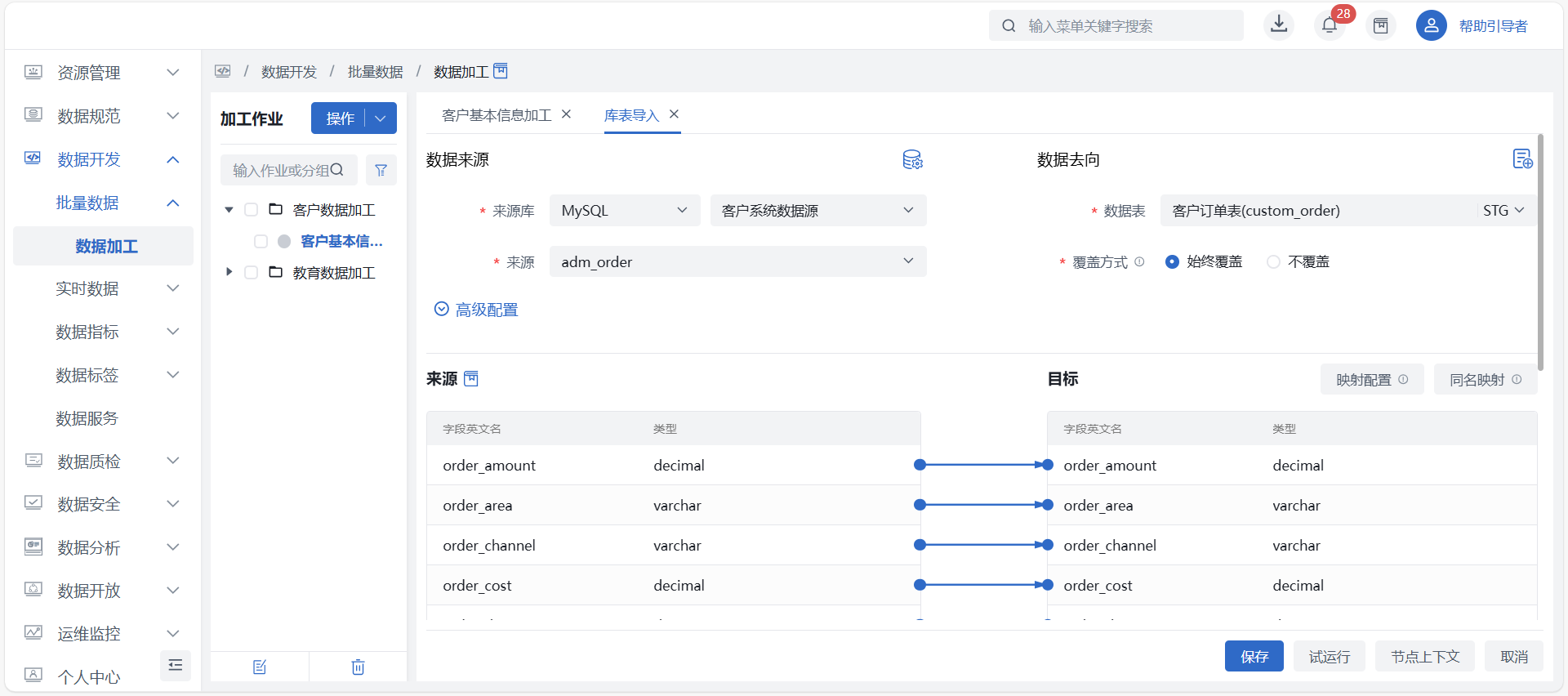
Task: Click the 映射配置 button
Action: click(x=1373, y=379)
